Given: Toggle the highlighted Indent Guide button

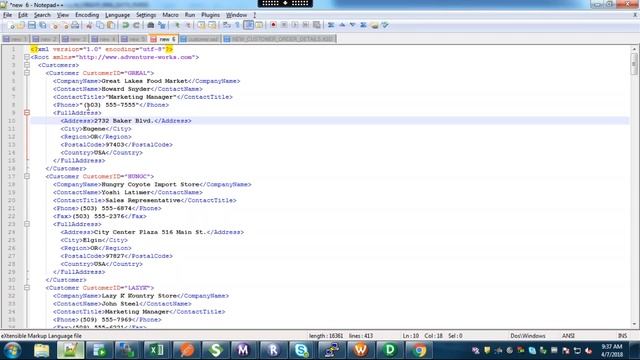Looking at the screenshot, I should [248, 25].
